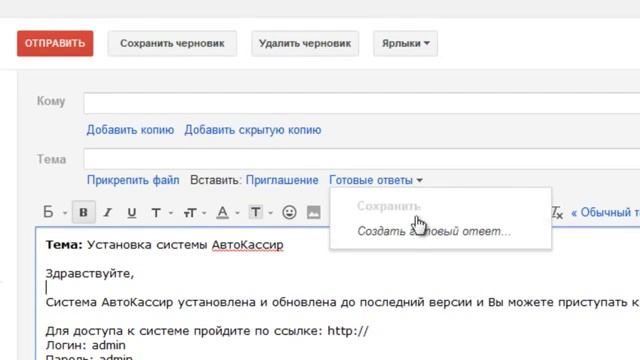Discard the message via Удалить черновик

point(305,43)
